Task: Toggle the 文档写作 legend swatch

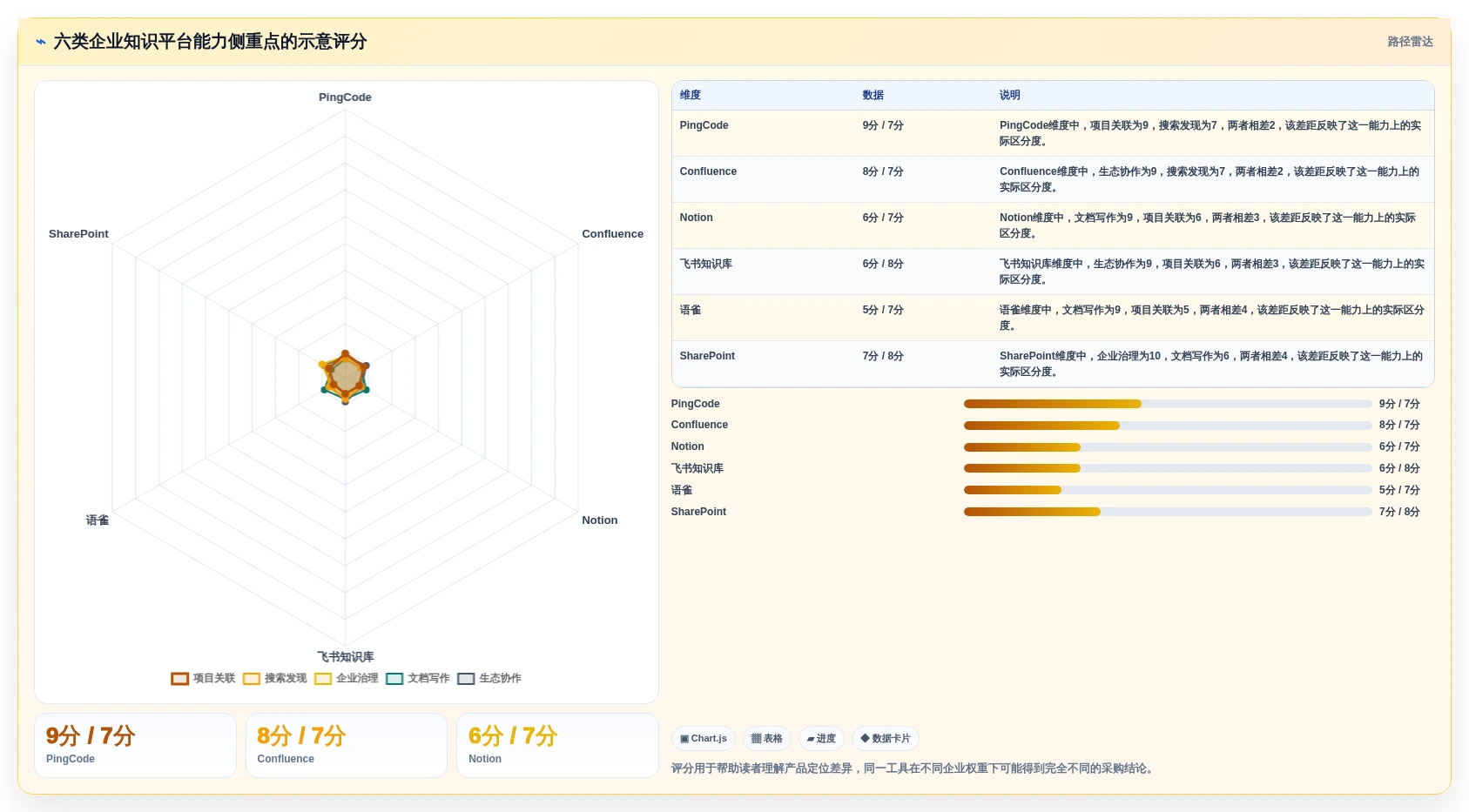Action: [x=394, y=679]
